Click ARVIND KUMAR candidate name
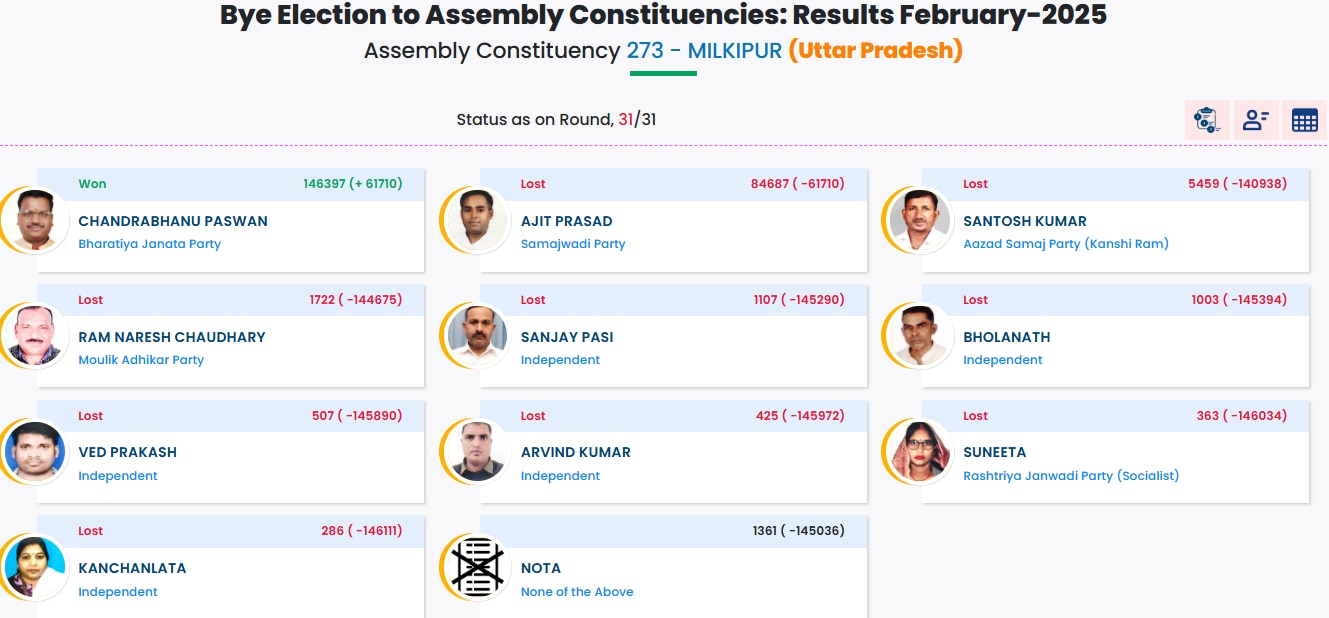Screen dimensions: 1329x618 click(576, 452)
